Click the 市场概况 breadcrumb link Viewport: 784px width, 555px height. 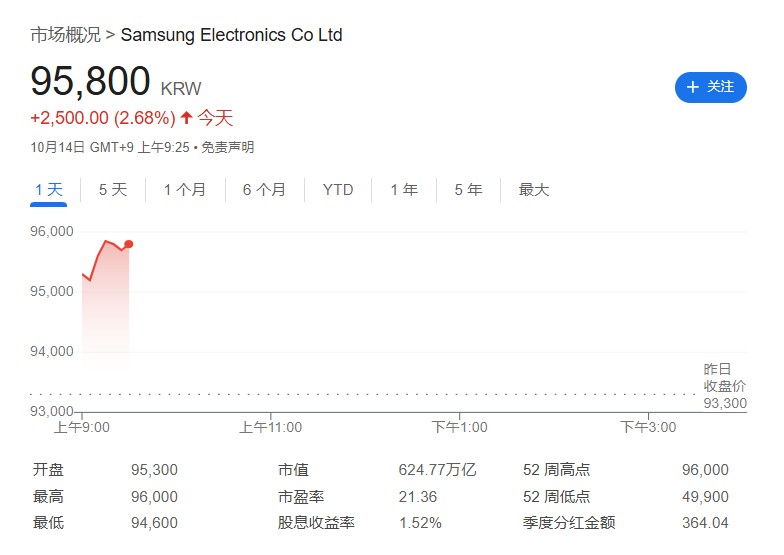tap(65, 35)
